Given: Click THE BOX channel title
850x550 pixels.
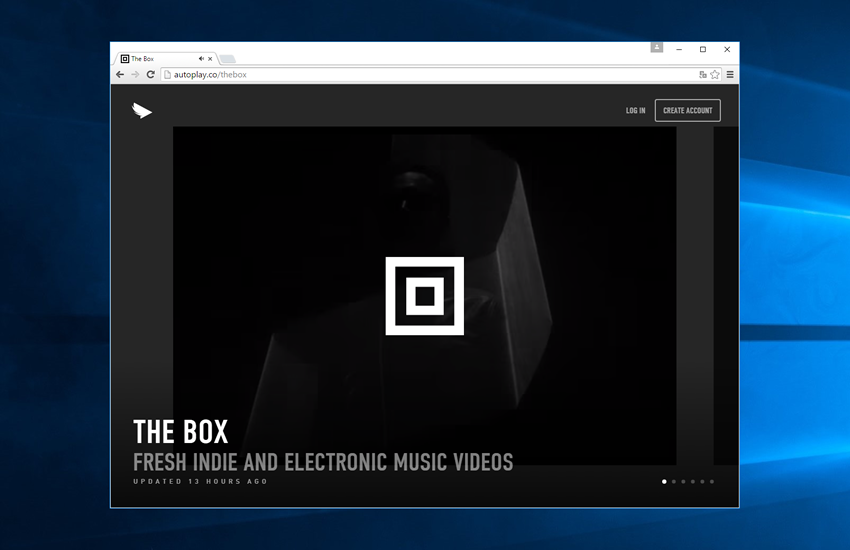Looking at the screenshot, I should click(181, 432).
